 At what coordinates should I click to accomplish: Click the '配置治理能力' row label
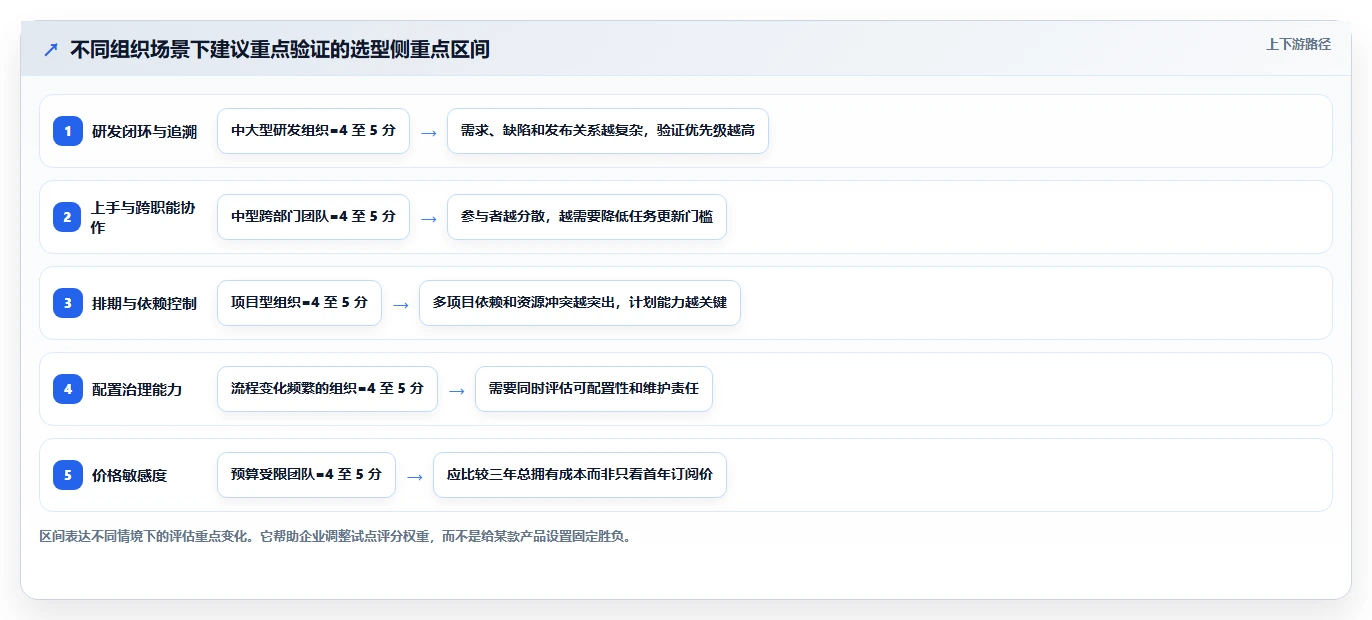(137, 389)
